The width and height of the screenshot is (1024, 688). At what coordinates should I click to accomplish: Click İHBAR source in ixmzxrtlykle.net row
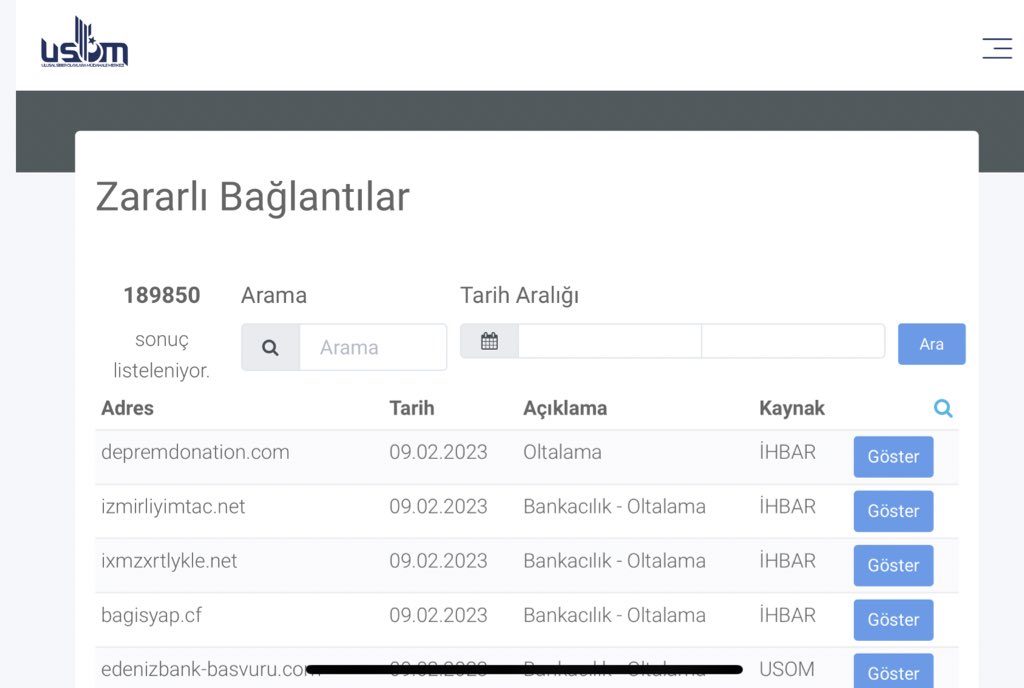click(787, 561)
